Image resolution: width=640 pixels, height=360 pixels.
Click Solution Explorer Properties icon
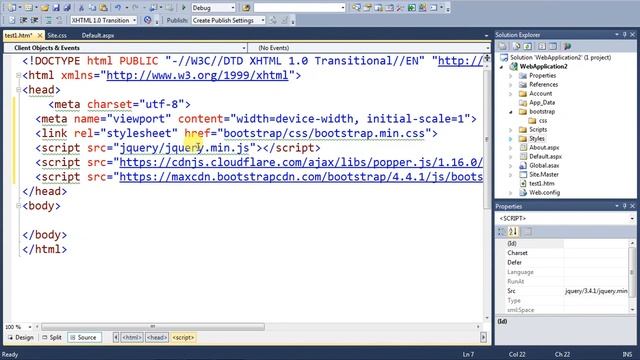[503, 46]
